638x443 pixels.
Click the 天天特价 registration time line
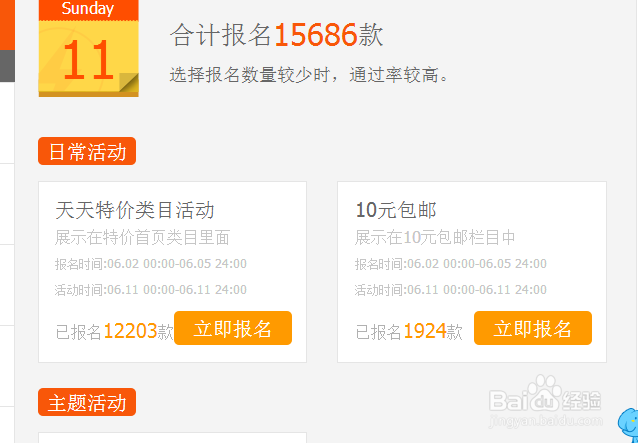151,264
